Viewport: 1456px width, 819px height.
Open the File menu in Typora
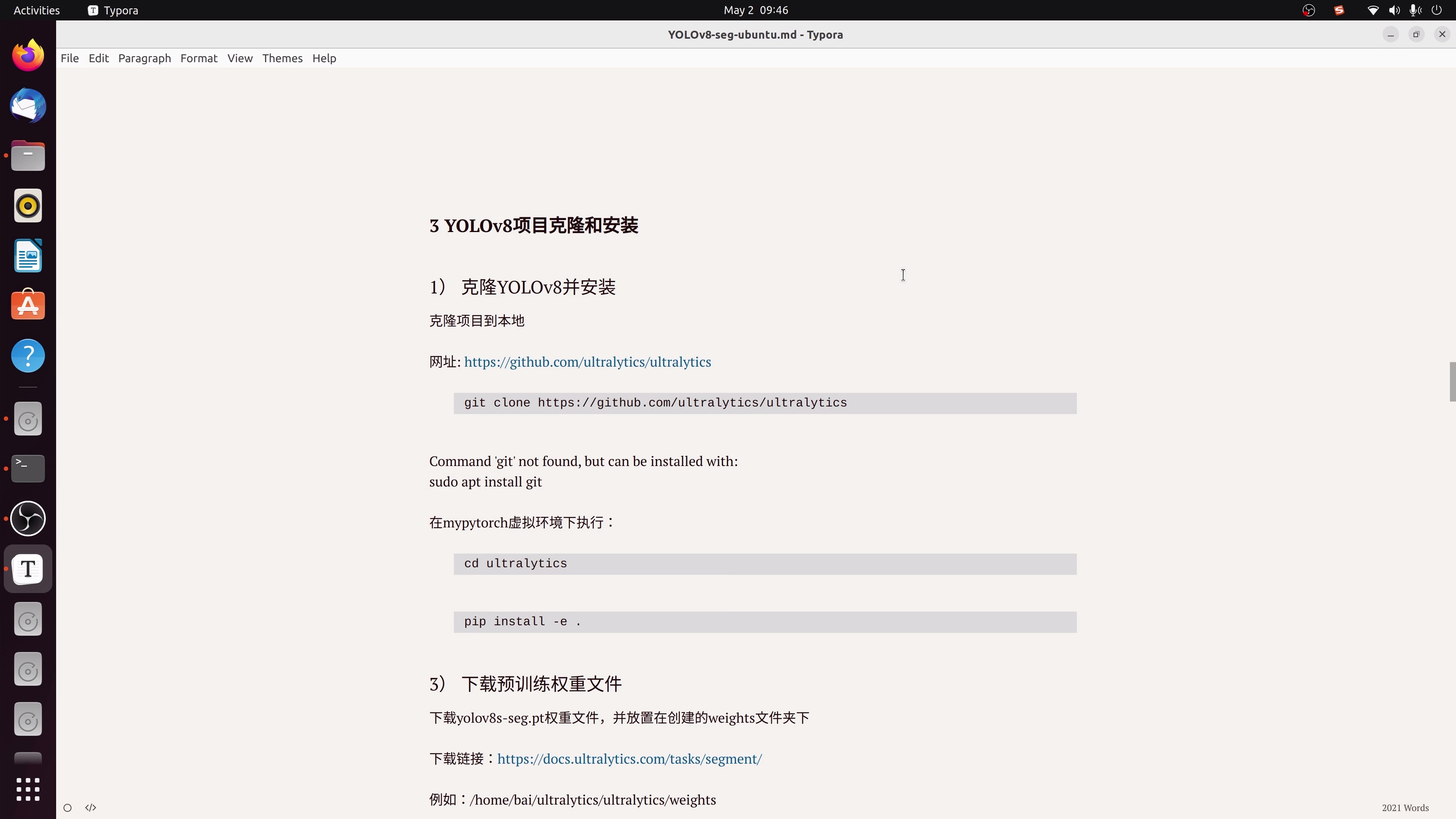pos(69,58)
